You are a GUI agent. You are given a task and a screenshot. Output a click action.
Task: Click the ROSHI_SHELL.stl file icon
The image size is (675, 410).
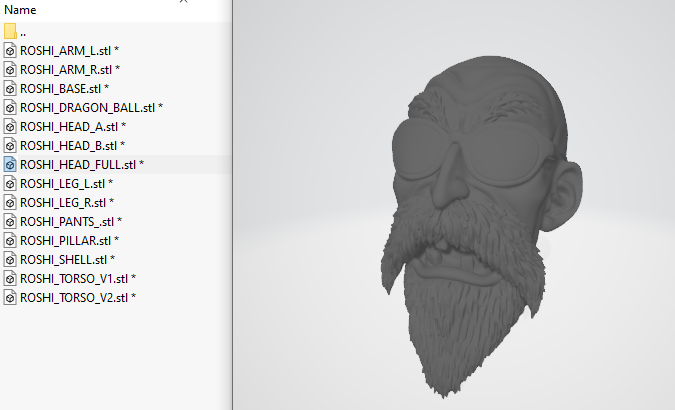click(10, 259)
